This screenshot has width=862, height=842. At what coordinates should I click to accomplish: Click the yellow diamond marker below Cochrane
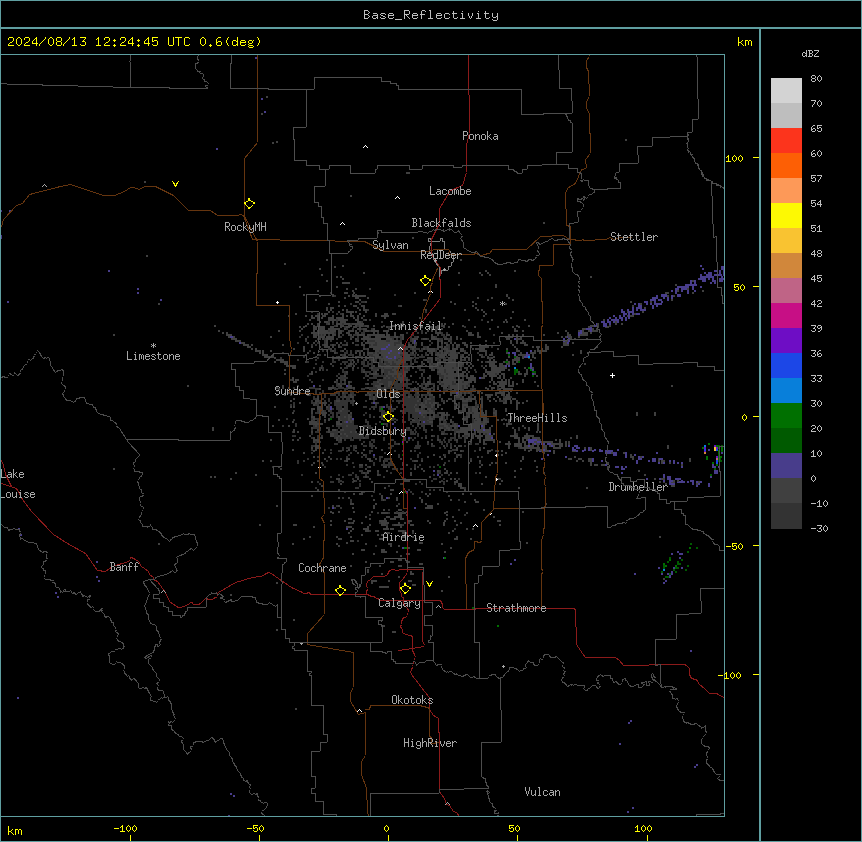pos(340,590)
